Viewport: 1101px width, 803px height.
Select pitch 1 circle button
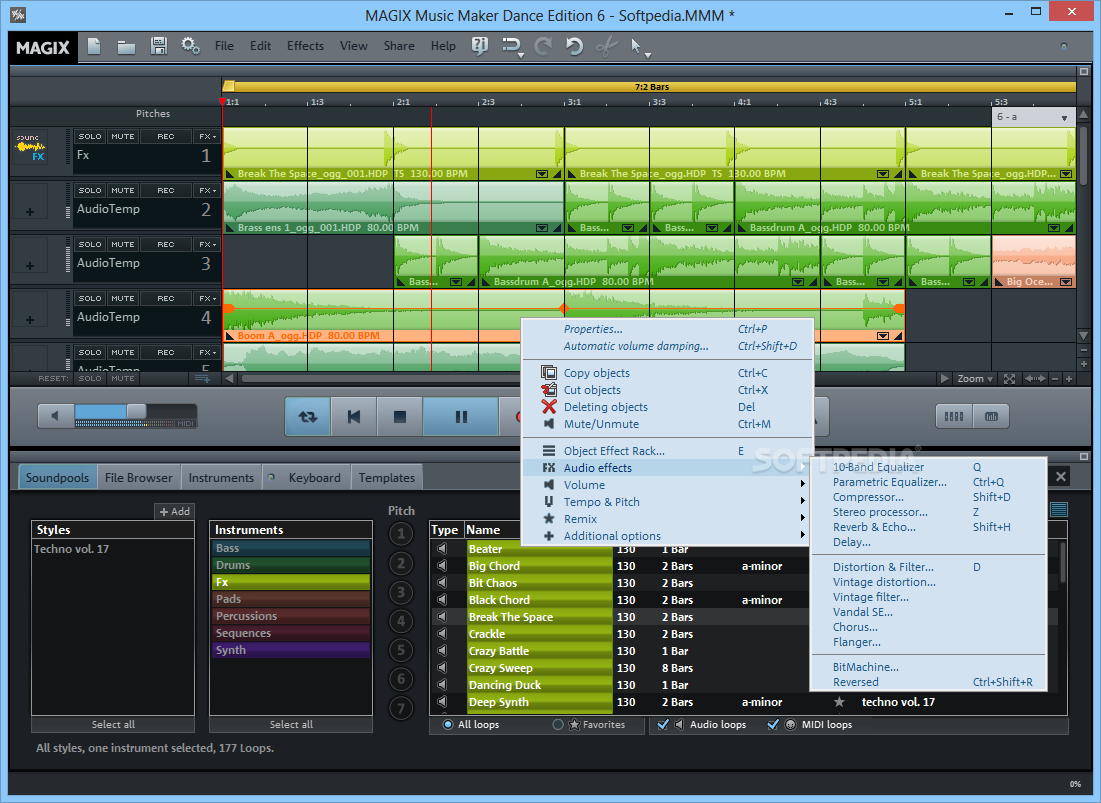[401, 534]
